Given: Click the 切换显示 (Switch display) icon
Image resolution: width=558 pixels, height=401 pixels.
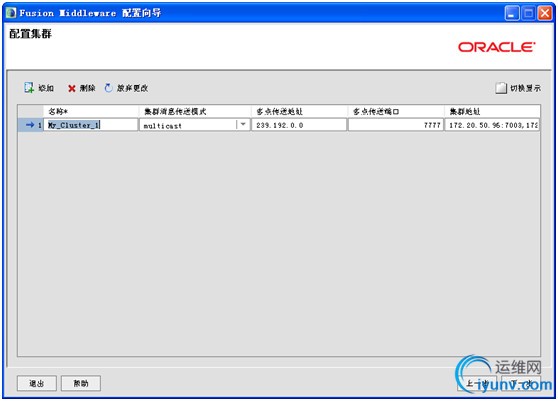Looking at the screenshot, I should click(x=501, y=88).
